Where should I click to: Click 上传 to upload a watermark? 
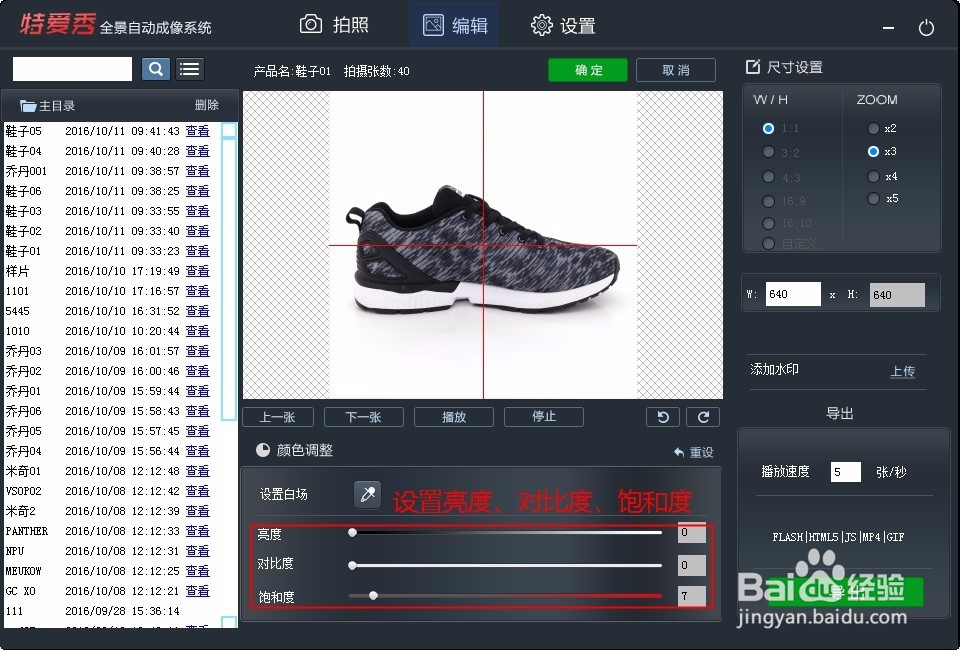(903, 371)
